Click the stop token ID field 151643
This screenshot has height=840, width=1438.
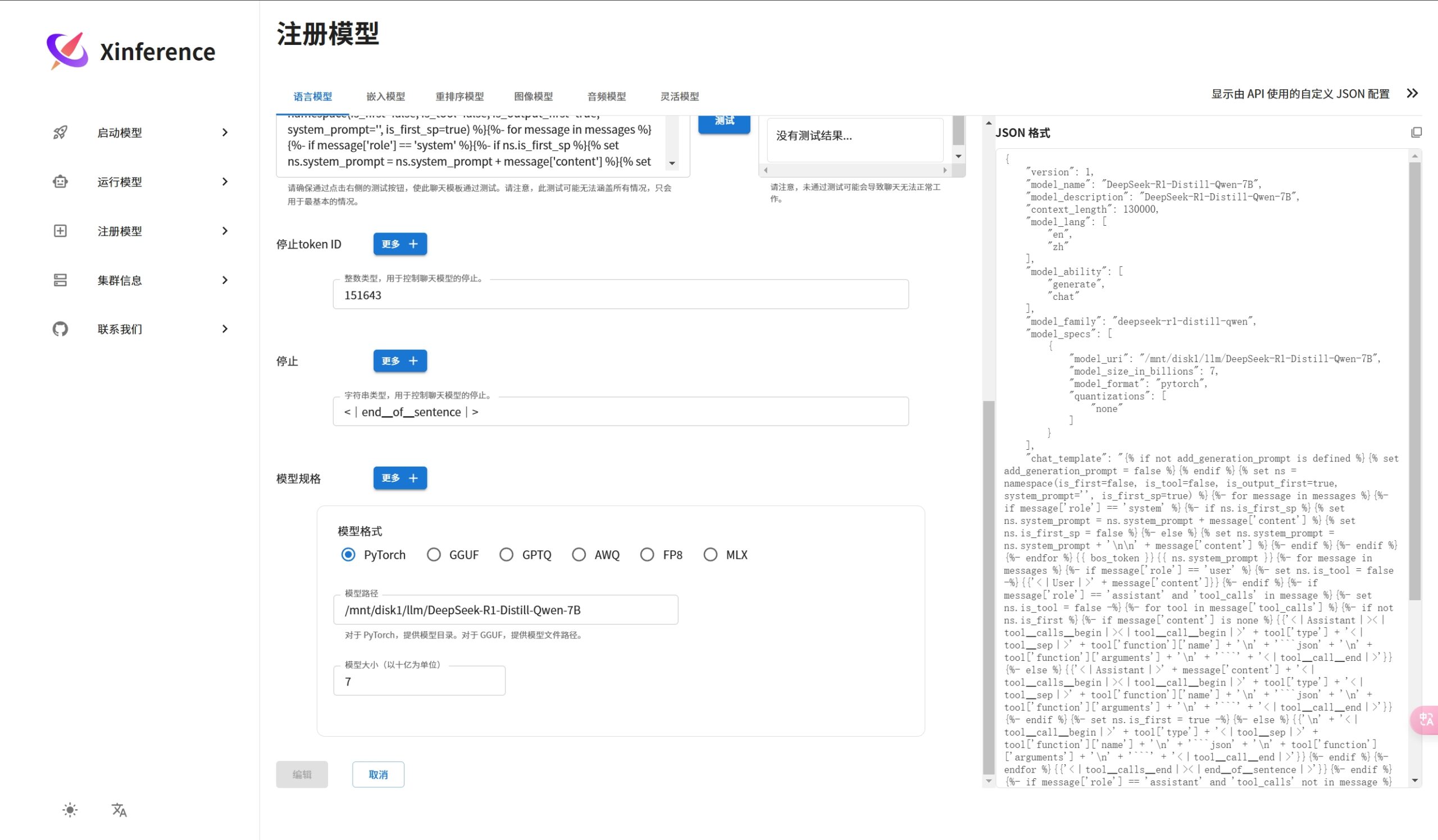point(621,295)
